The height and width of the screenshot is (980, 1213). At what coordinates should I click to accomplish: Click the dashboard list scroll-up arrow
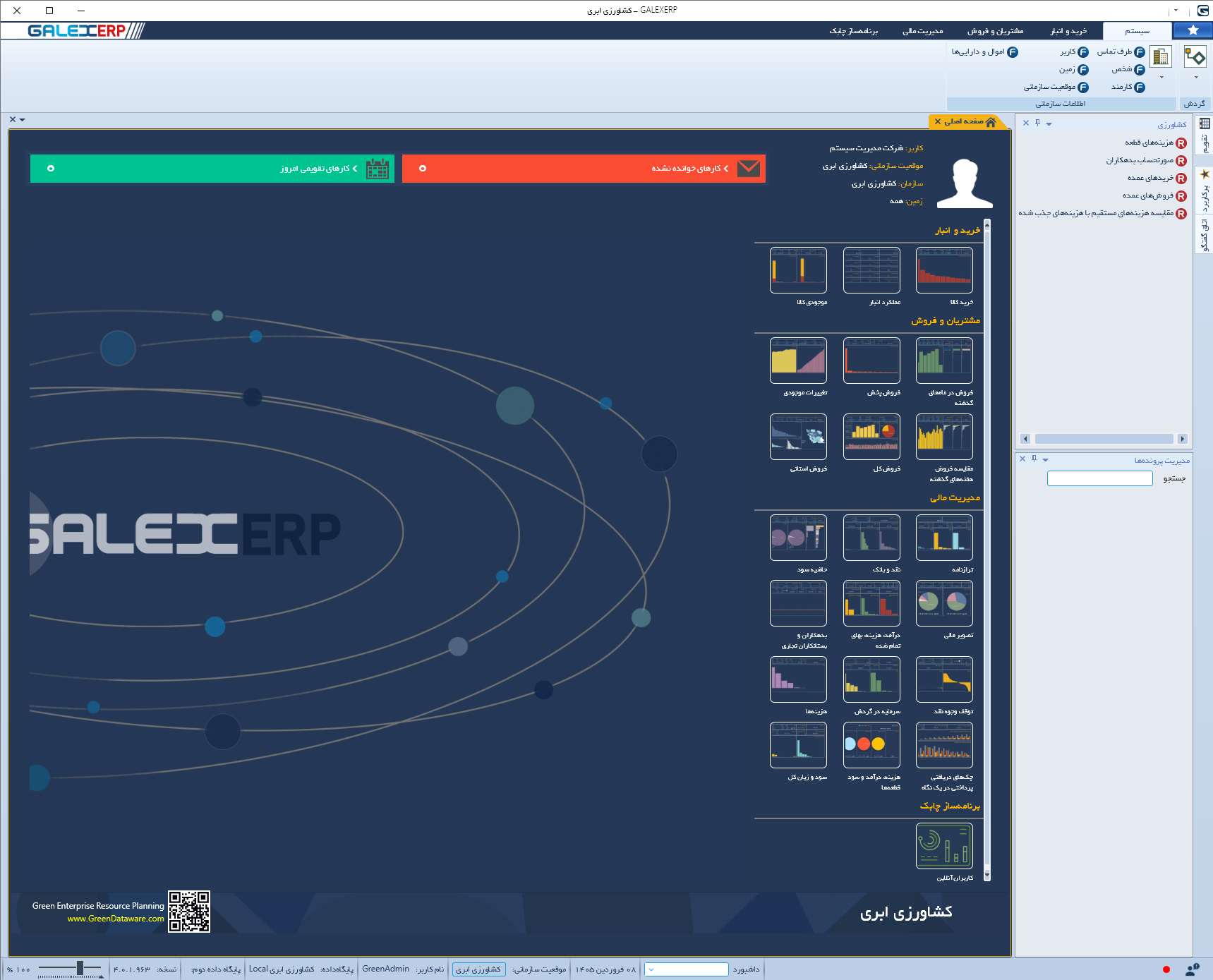click(x=987, y=224)
